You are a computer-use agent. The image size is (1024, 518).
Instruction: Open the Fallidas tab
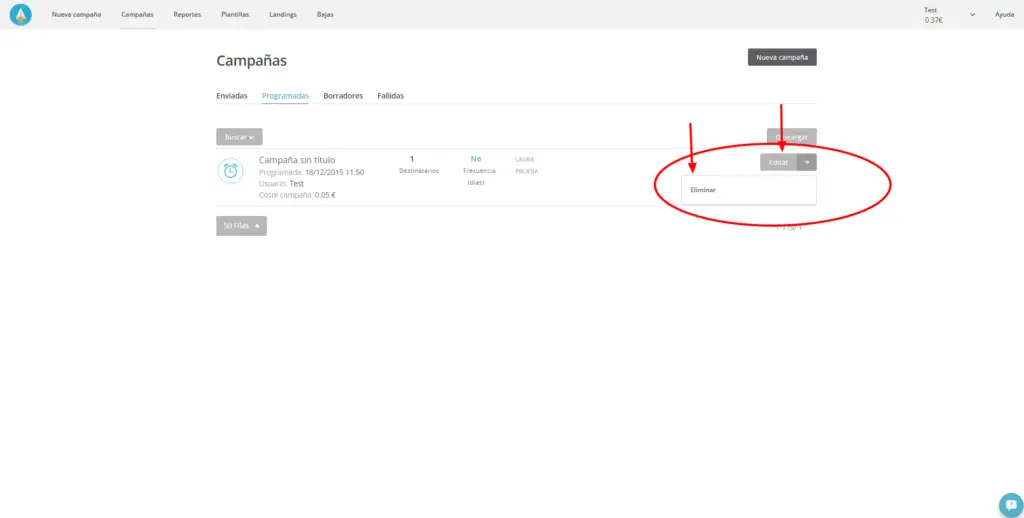[x=390, y=96]
